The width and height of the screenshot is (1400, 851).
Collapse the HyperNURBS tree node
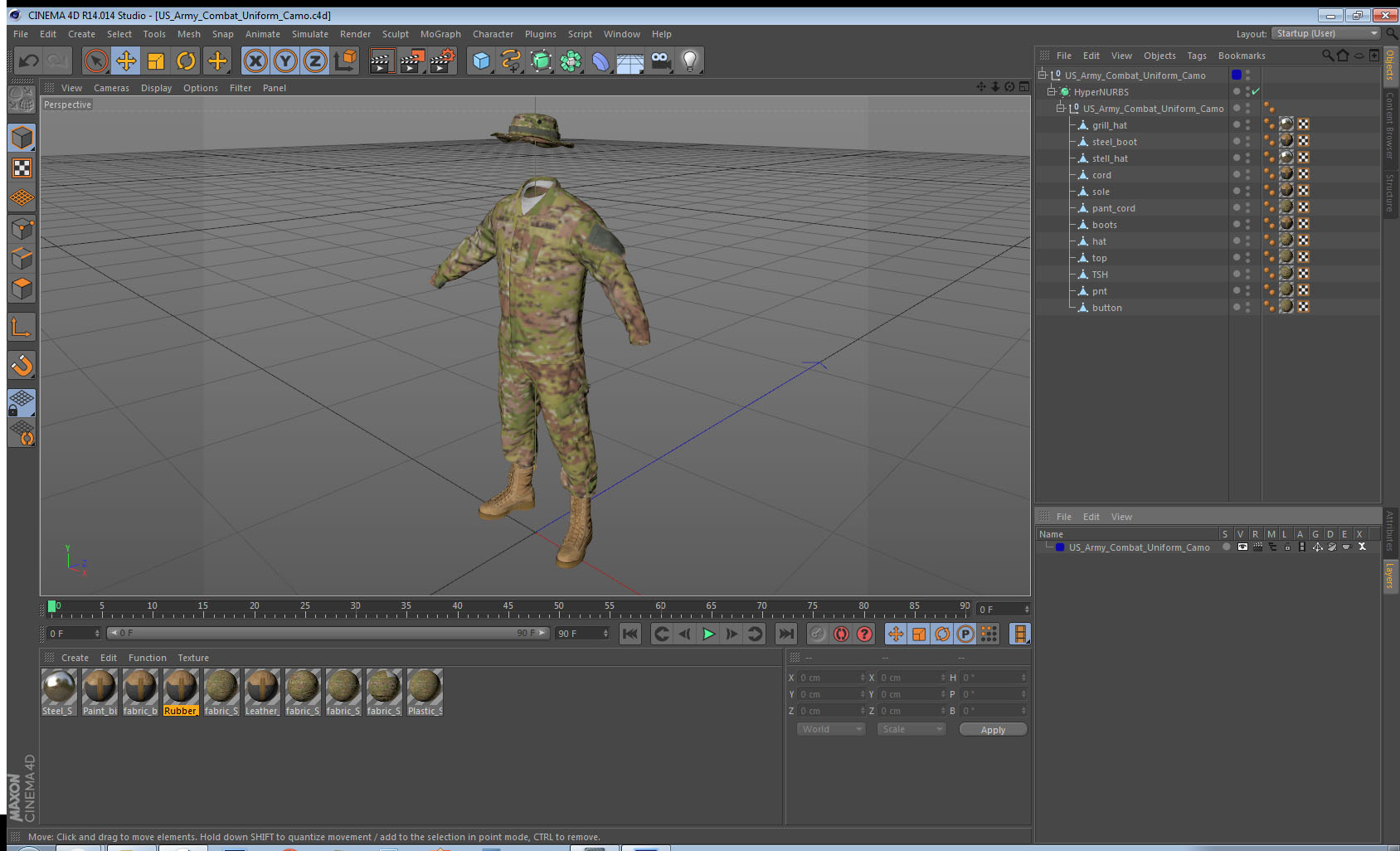1052,91
